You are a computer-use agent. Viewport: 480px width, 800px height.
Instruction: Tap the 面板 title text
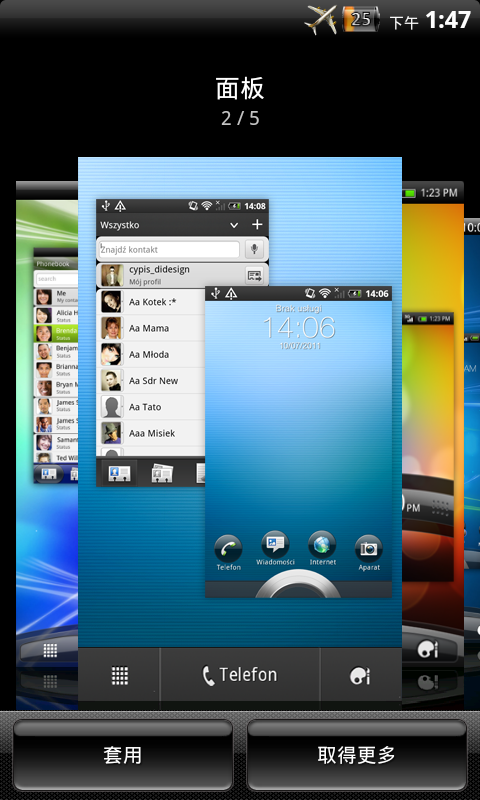click(x=240, y=89)
